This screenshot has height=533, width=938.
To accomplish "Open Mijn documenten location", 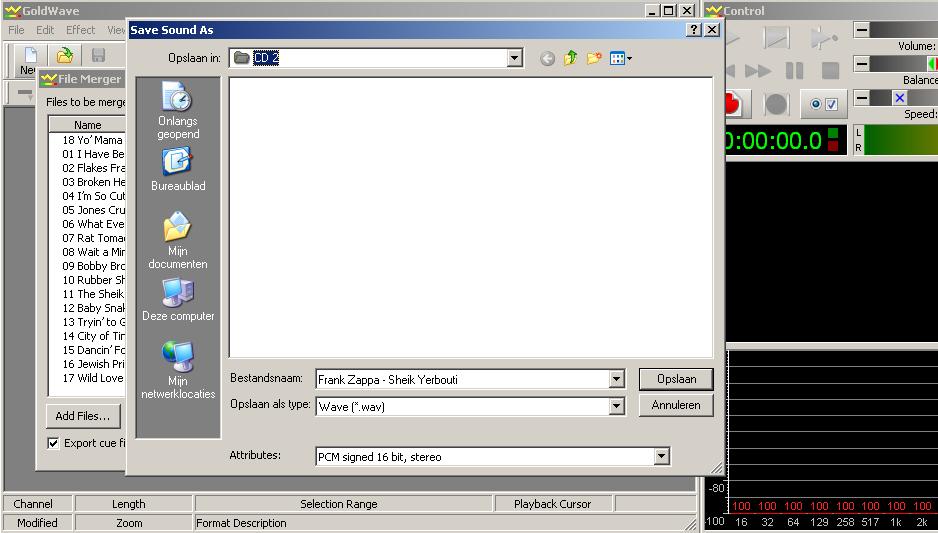I will pos(177,240).
